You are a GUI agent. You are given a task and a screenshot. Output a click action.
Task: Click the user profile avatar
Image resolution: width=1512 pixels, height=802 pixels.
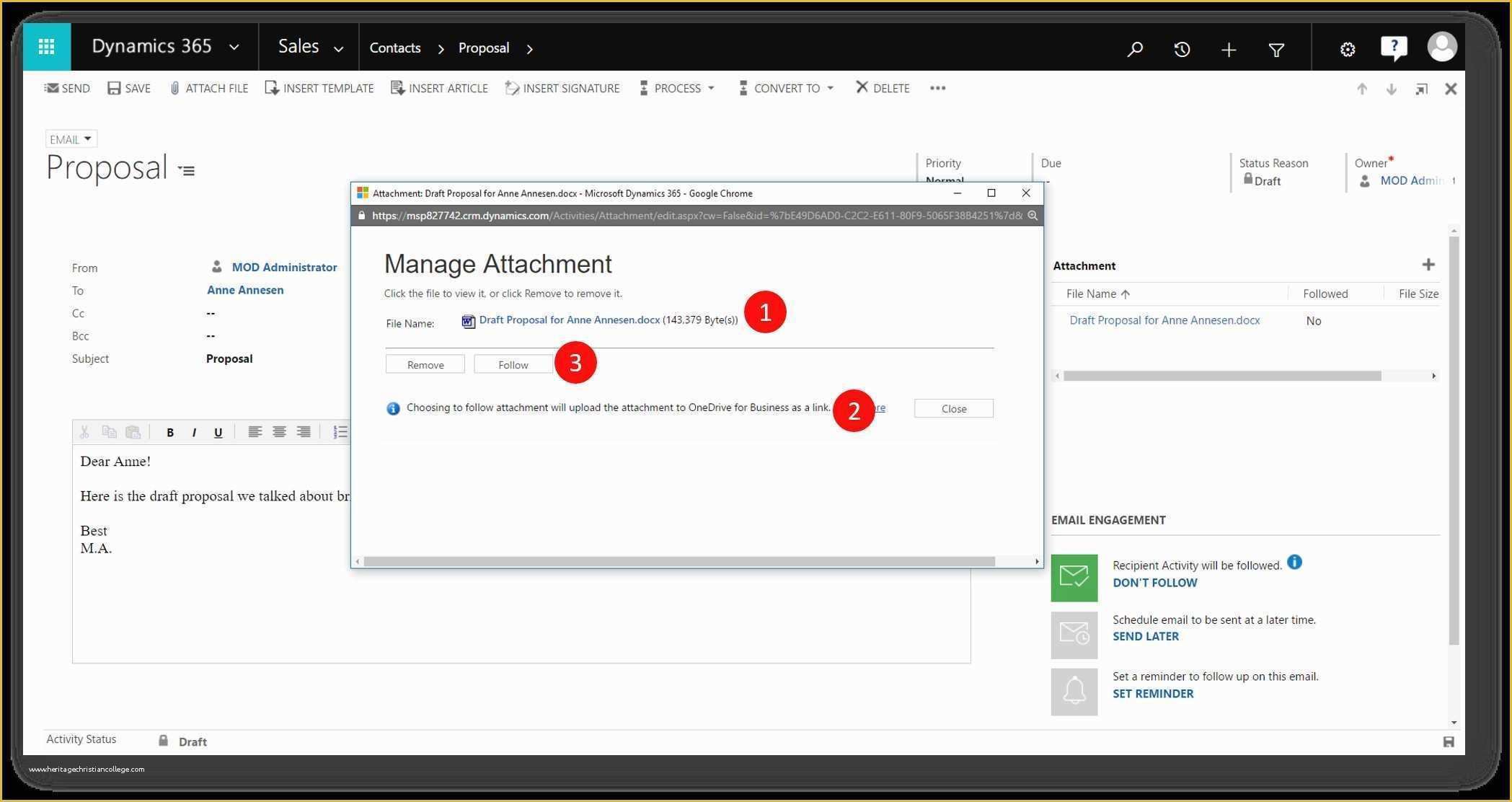(x=1442, y=47)
